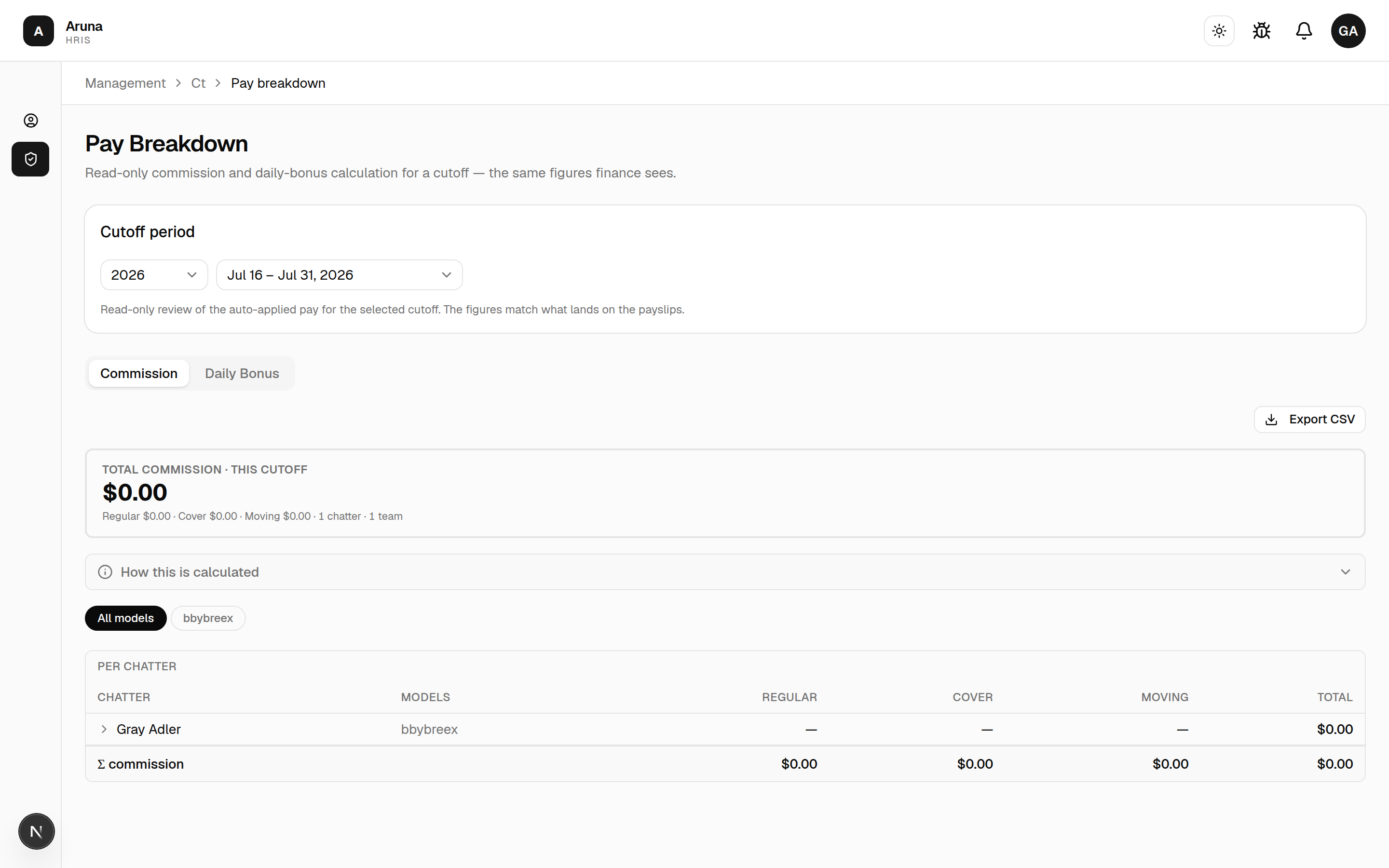Click the Aruna logo icon
The image size is (1389, 868).
tap(39, 31)
